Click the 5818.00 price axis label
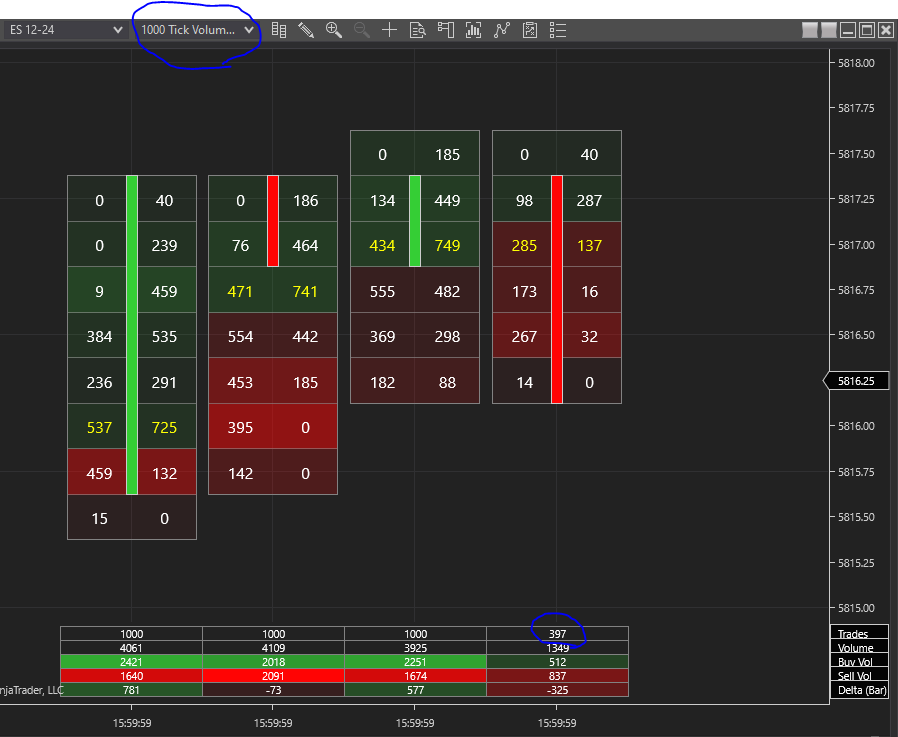The image size is (898, 737). coord(856,63)
